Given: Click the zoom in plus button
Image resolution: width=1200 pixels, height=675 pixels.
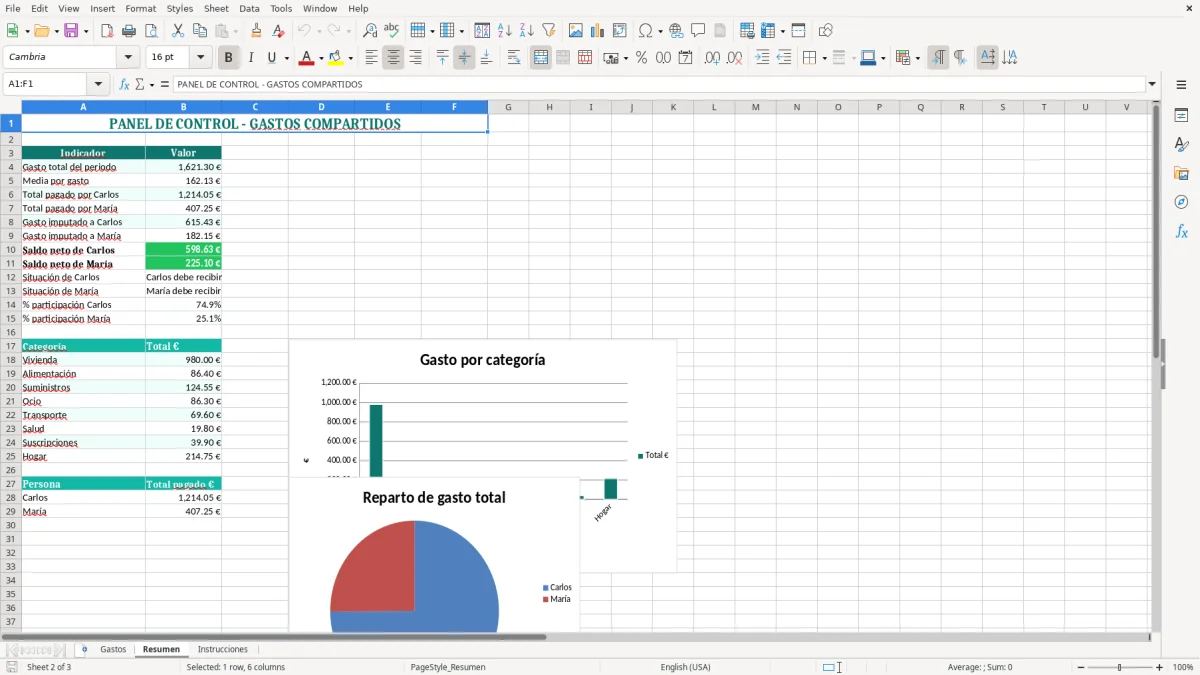Looking at the screenshot, I should point(1159,667).
